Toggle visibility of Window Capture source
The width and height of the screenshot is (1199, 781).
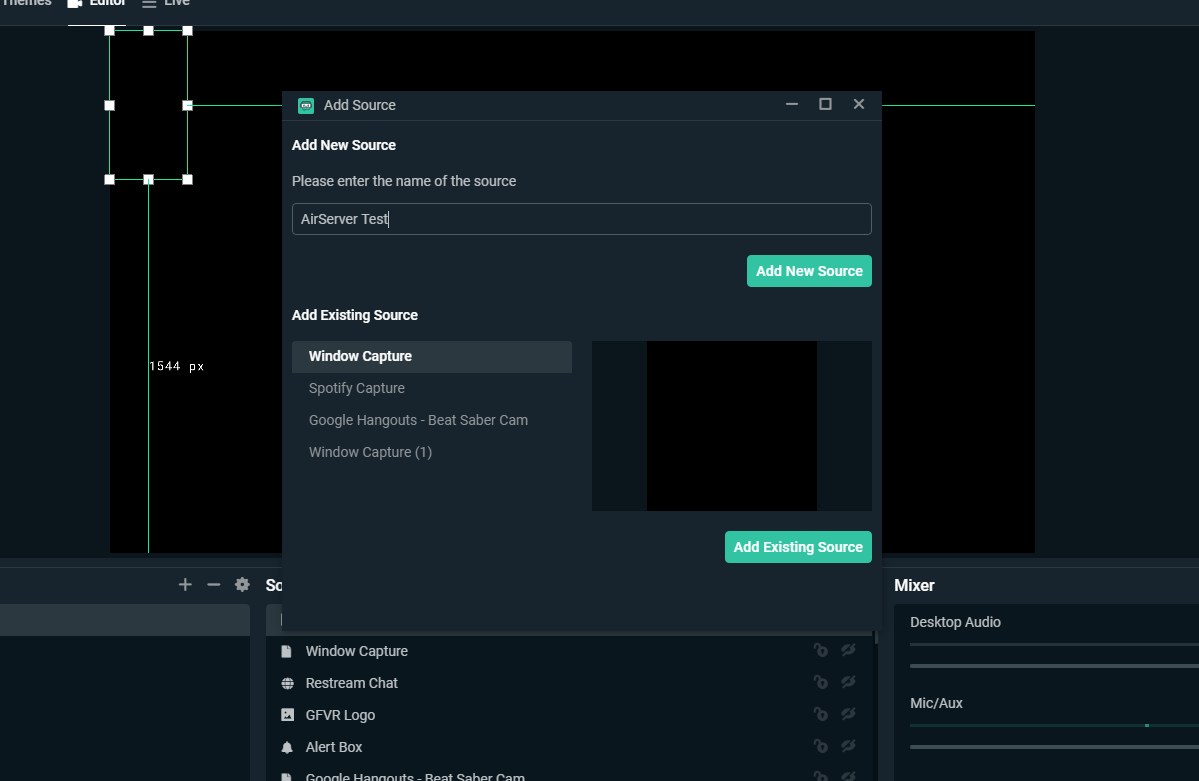848,650
